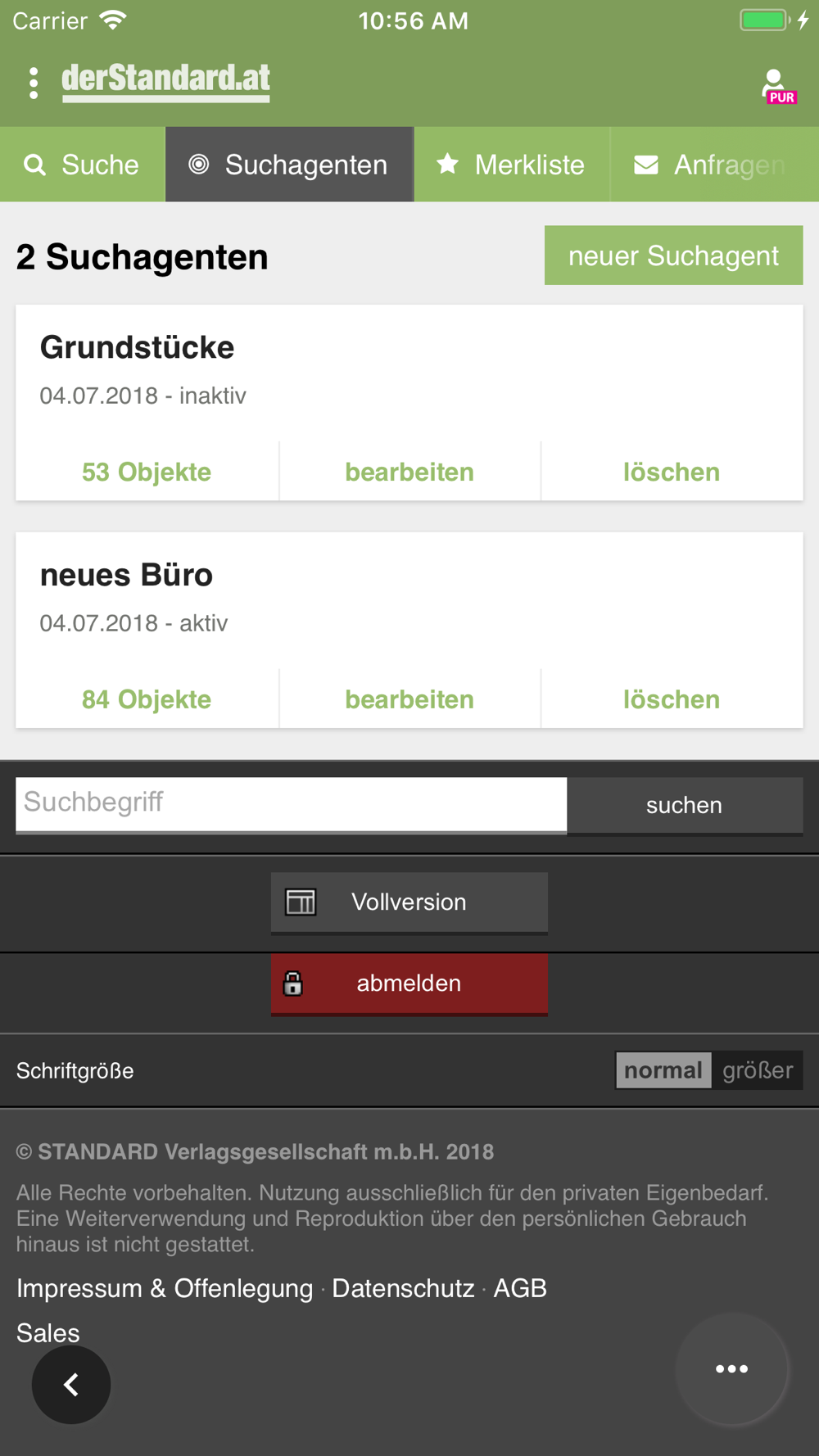The width and height of the screenshot is (819, 1456).
Task: Set font size to größer
Action: click(x=758, y=1070)
